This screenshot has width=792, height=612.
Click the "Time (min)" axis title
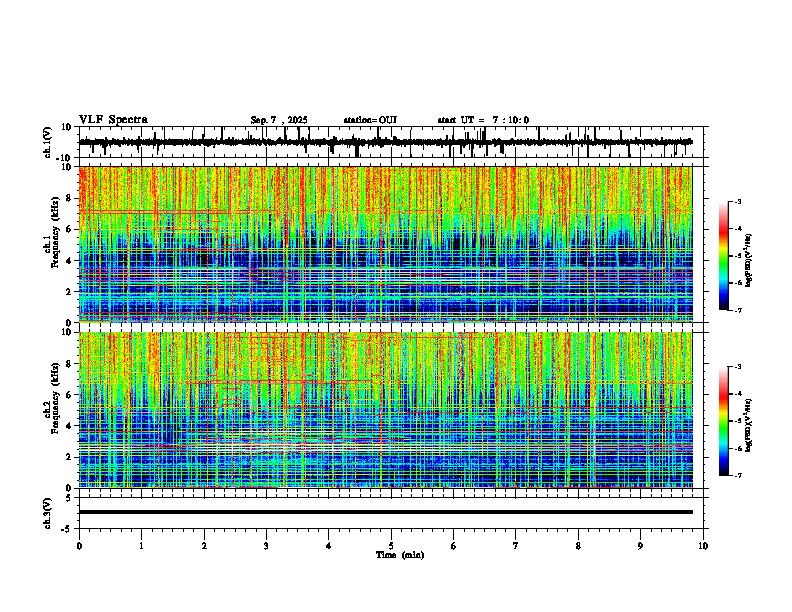pos(400,555)
